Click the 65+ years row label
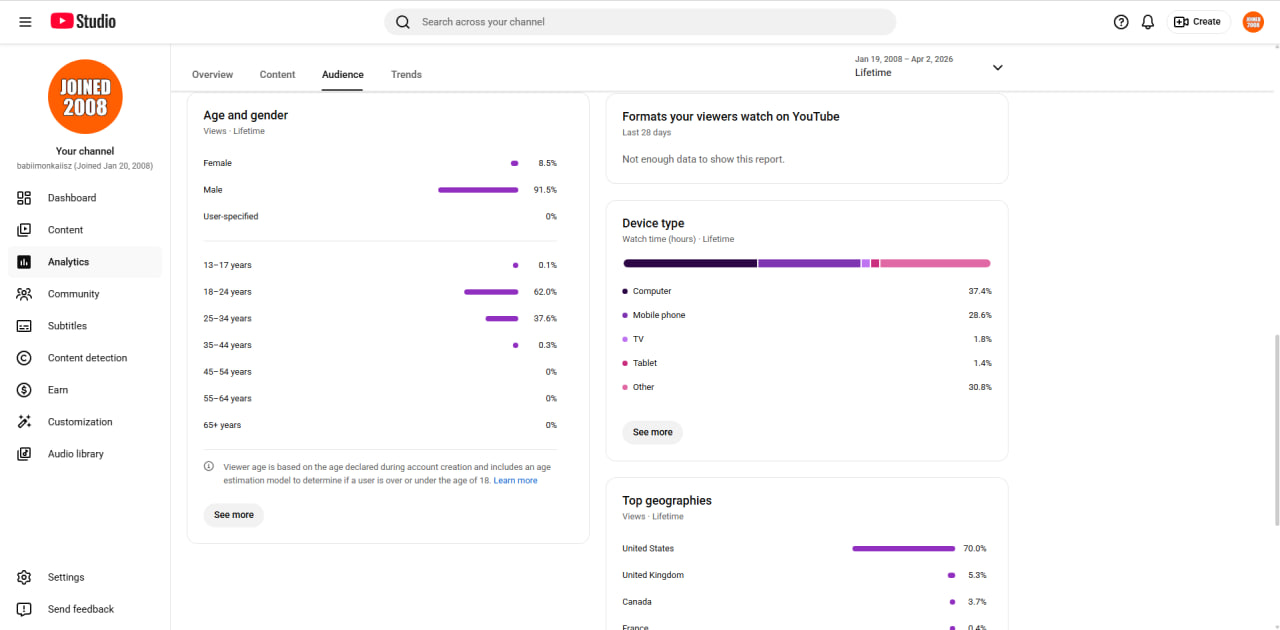 [x=222, y=426]
